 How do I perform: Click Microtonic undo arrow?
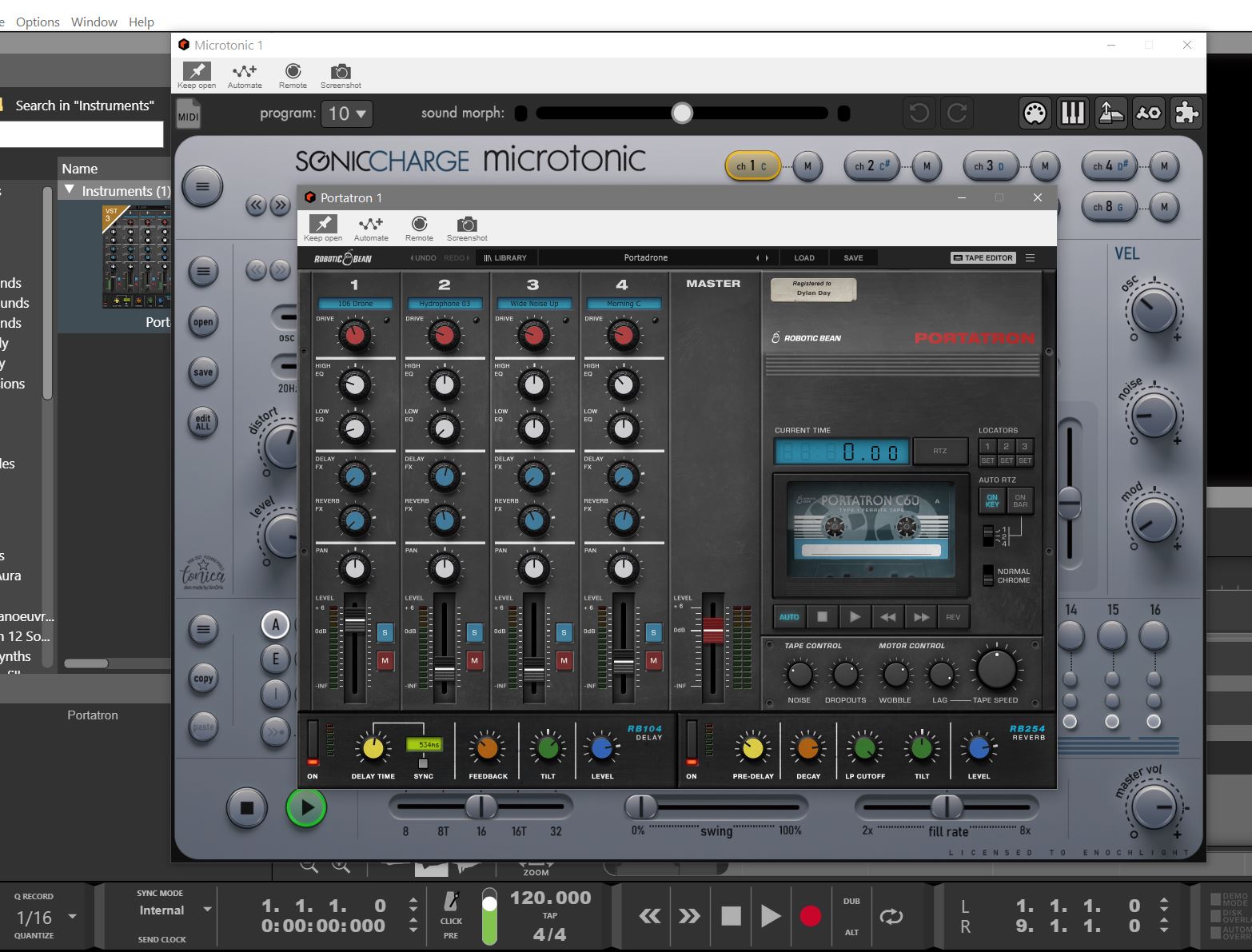(x=919, y=114)
